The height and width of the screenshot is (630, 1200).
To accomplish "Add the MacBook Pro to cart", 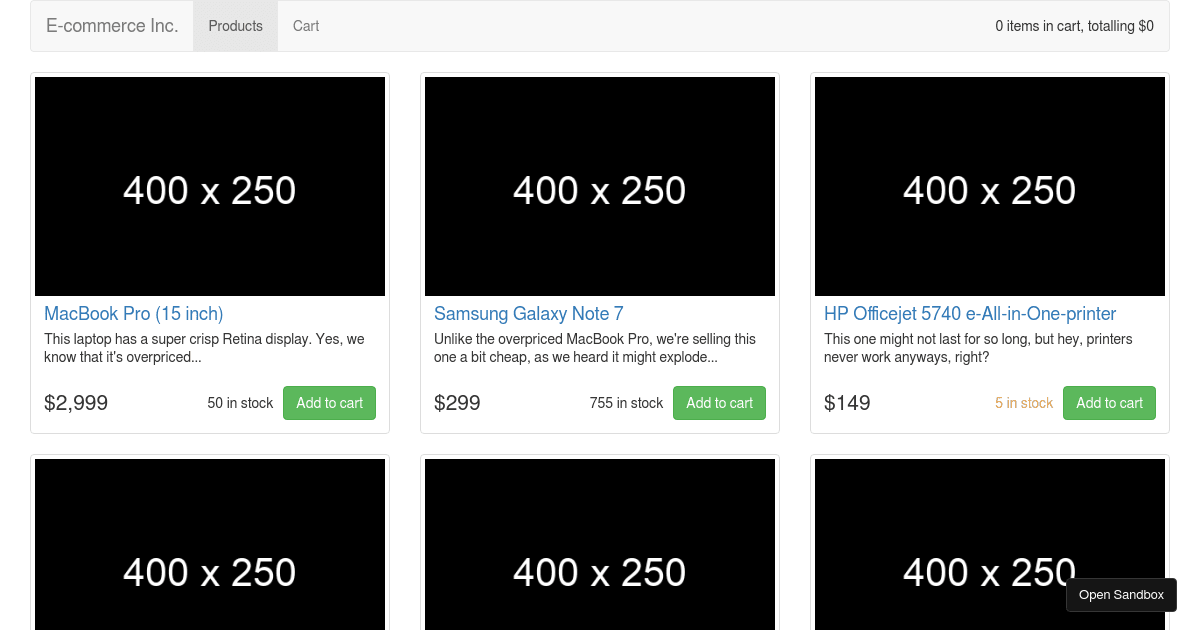I will [x=329, y=403].
